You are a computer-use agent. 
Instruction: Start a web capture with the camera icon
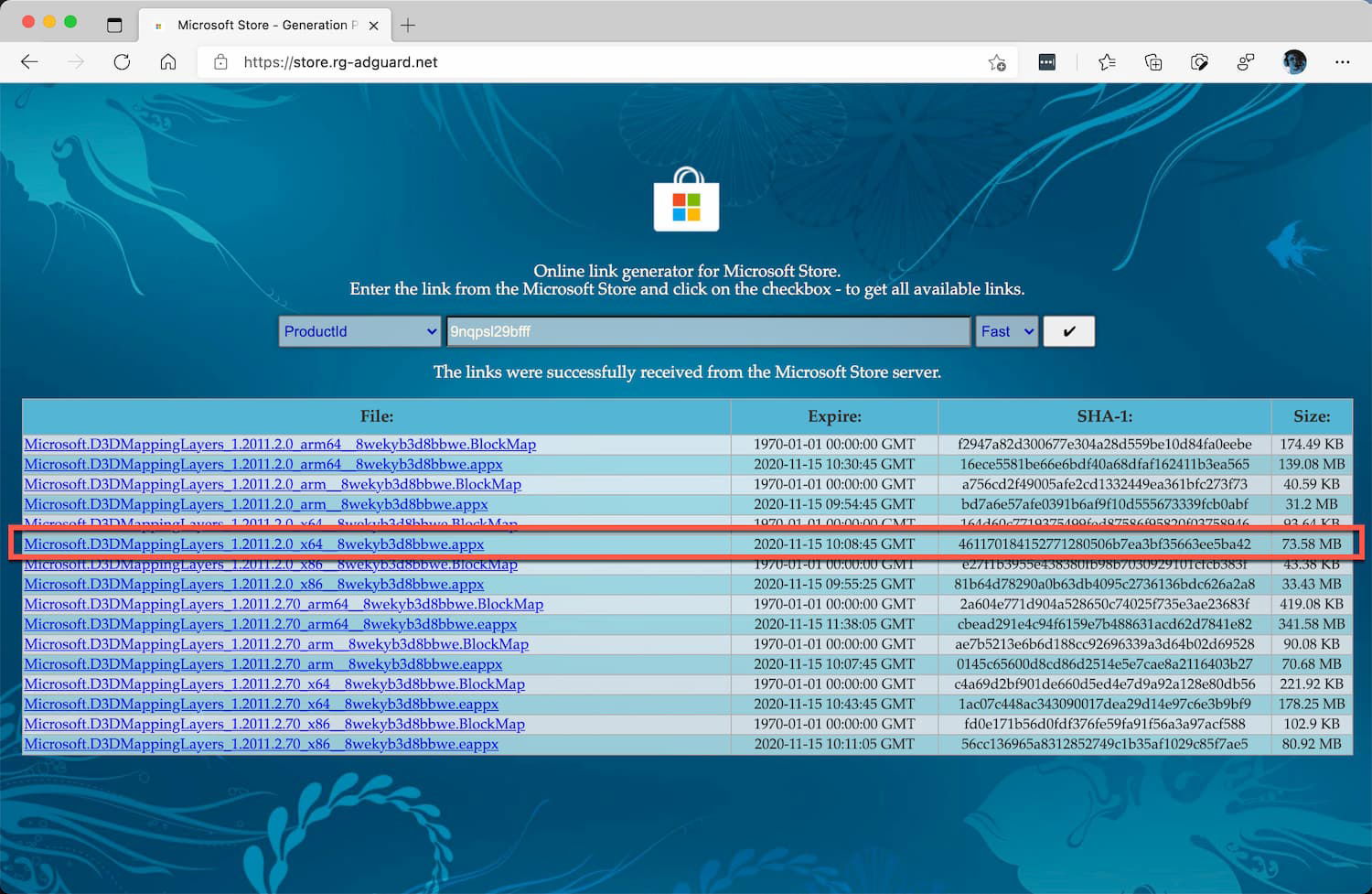click(1199, 62)
